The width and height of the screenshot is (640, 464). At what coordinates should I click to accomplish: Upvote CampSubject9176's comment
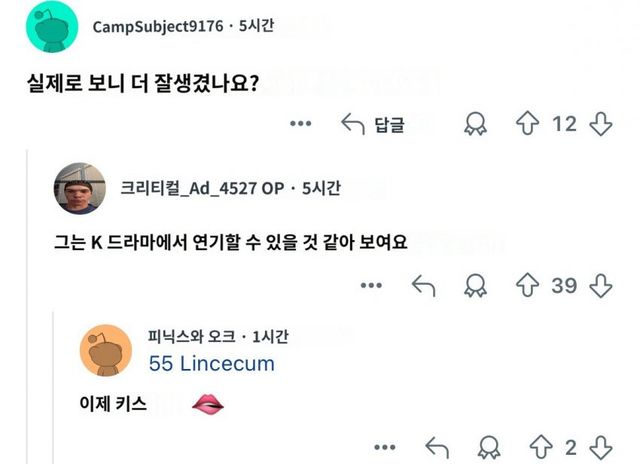click(527, 124)
